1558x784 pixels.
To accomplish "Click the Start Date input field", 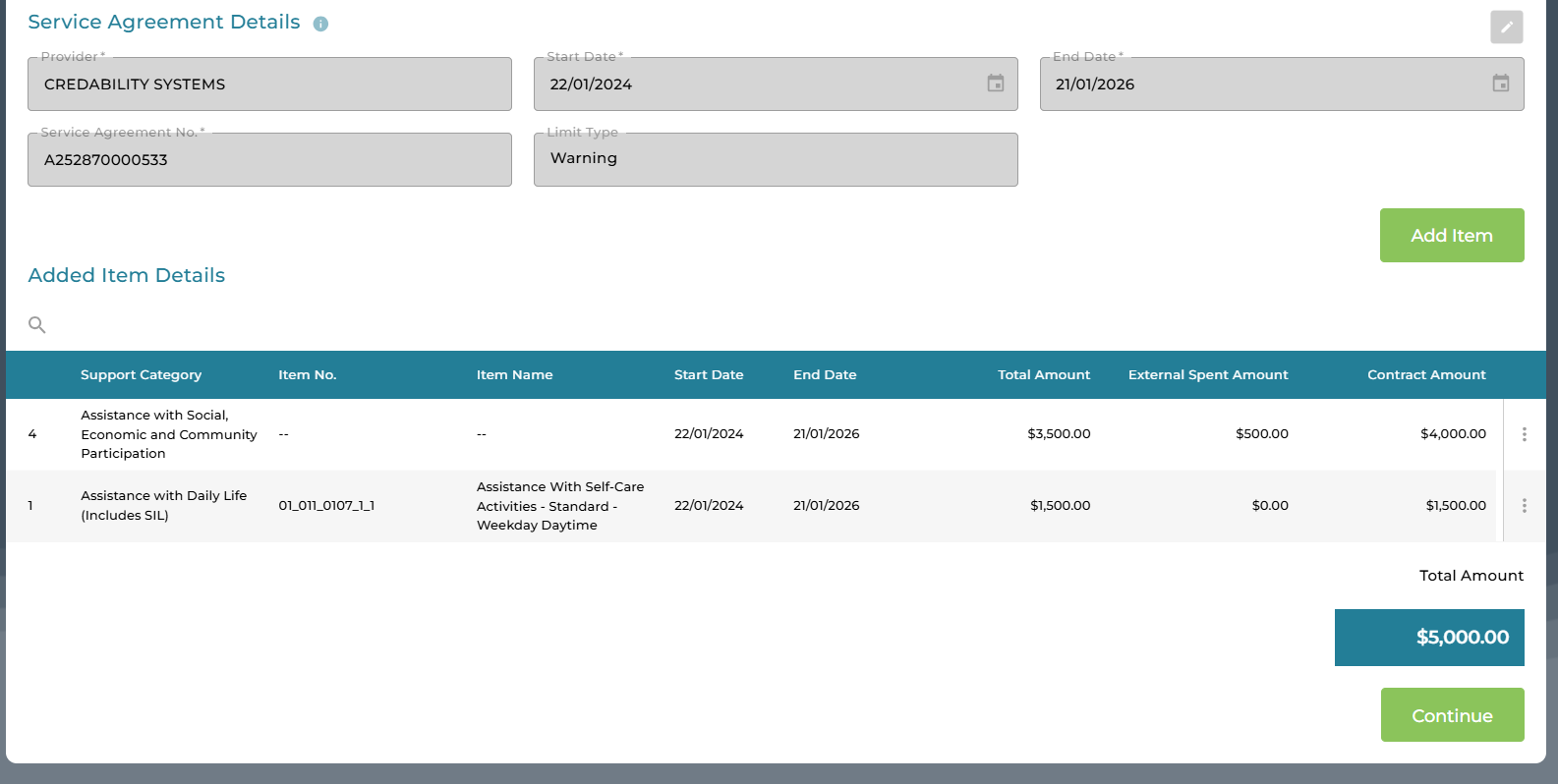I will (x=757, y=84).
